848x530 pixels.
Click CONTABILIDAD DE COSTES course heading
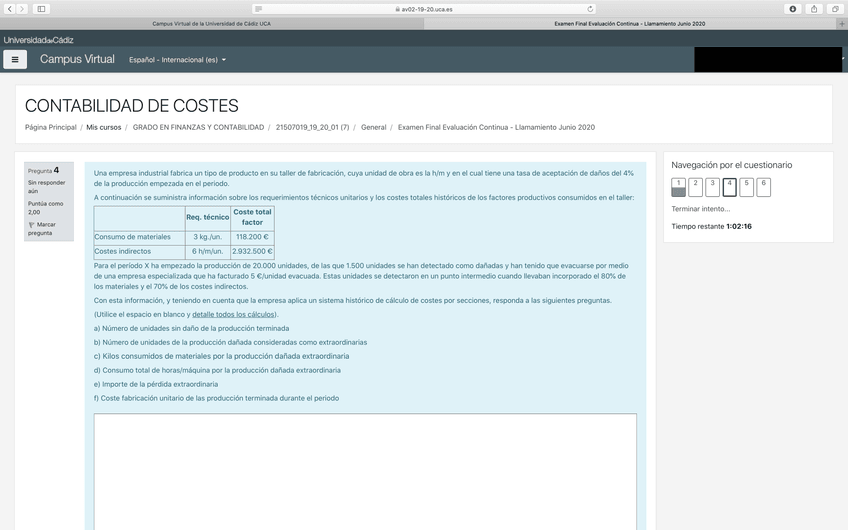coord(131,106)
